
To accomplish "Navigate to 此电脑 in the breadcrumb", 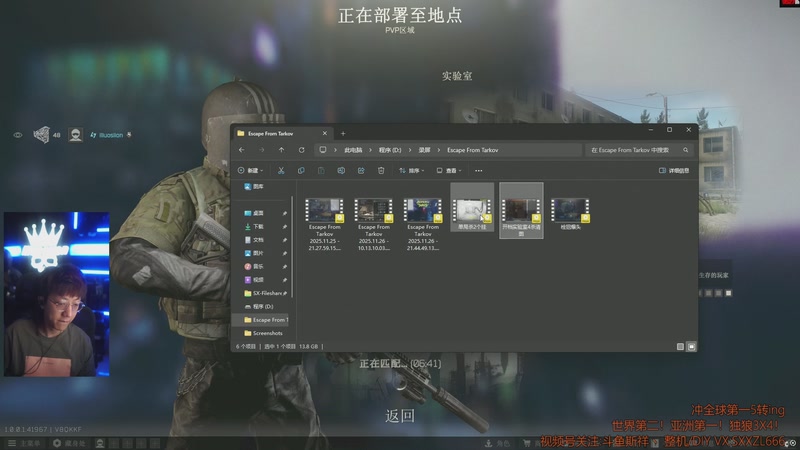I will click(353, 150).
